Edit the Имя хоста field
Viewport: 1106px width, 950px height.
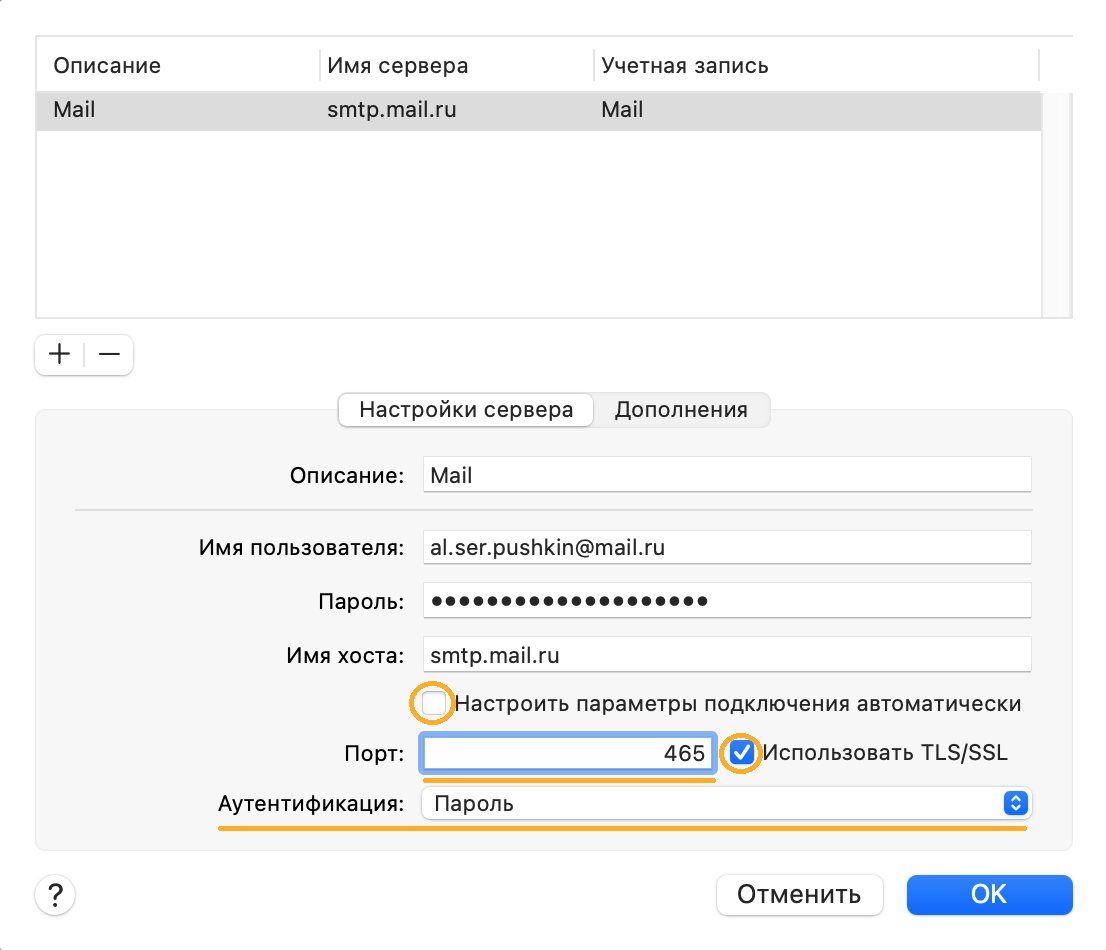[727, 655]
